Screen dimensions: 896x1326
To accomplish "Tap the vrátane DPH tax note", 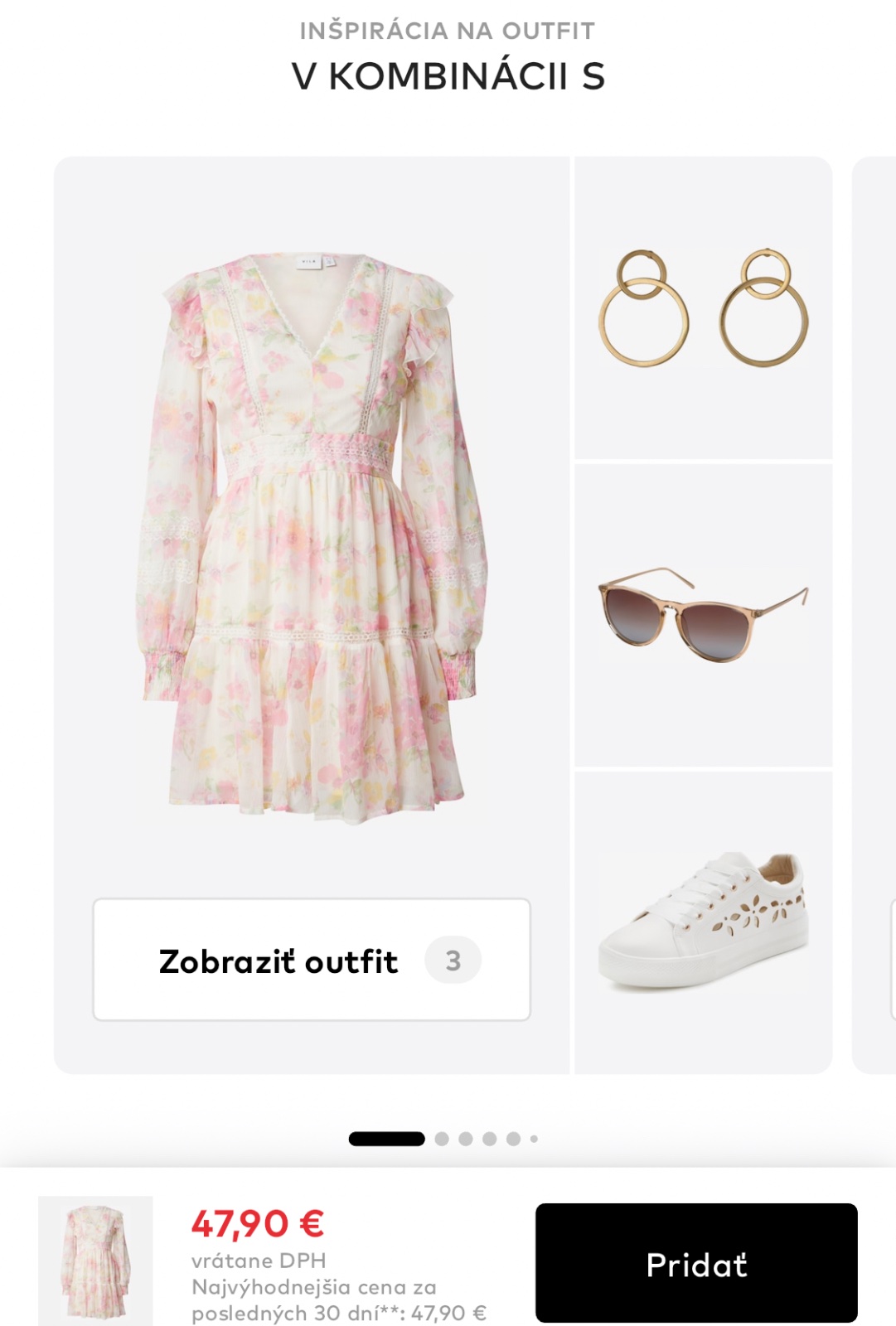I will pos(259,1261).
